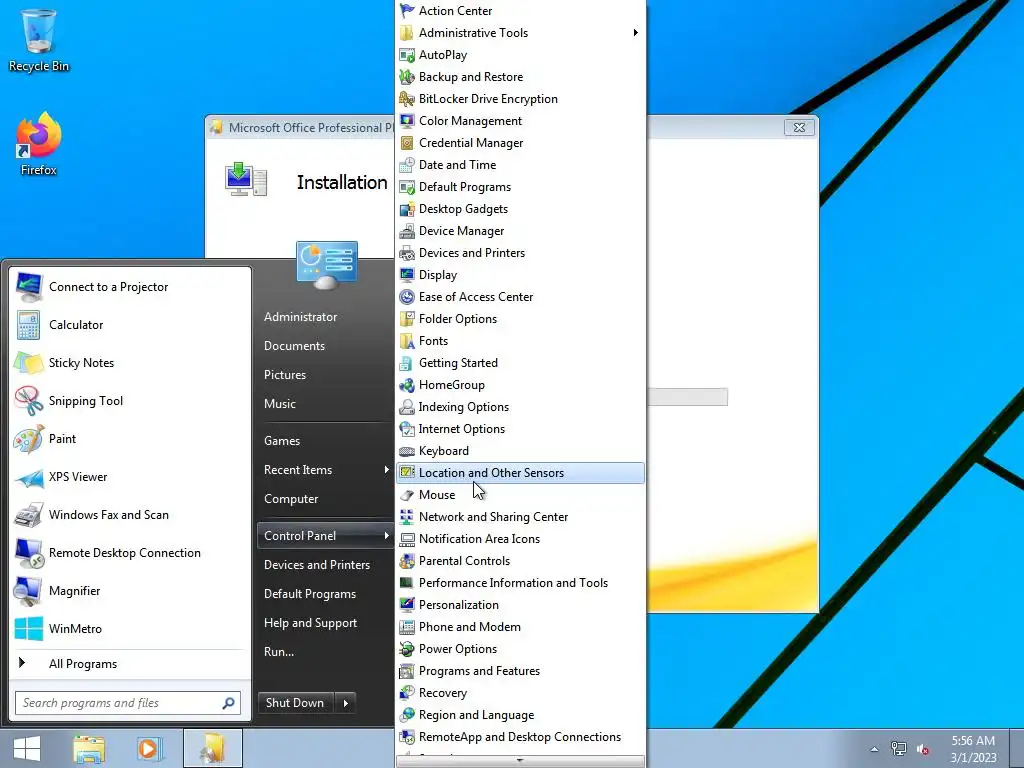Click Administrator user picture
This screenshot has width=1024, height=768.
(327, 265)
